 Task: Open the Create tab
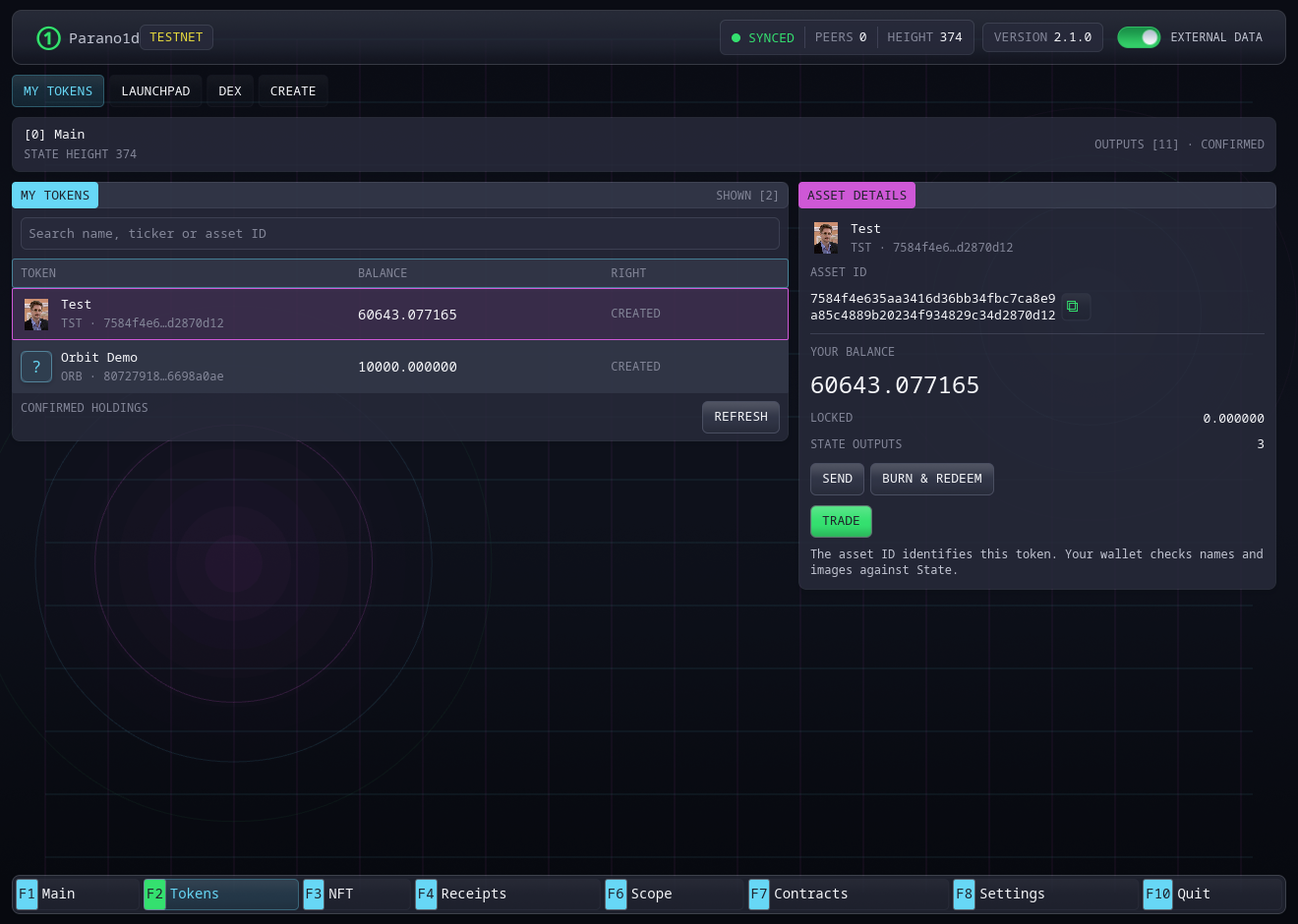click(x=293, y=91)
